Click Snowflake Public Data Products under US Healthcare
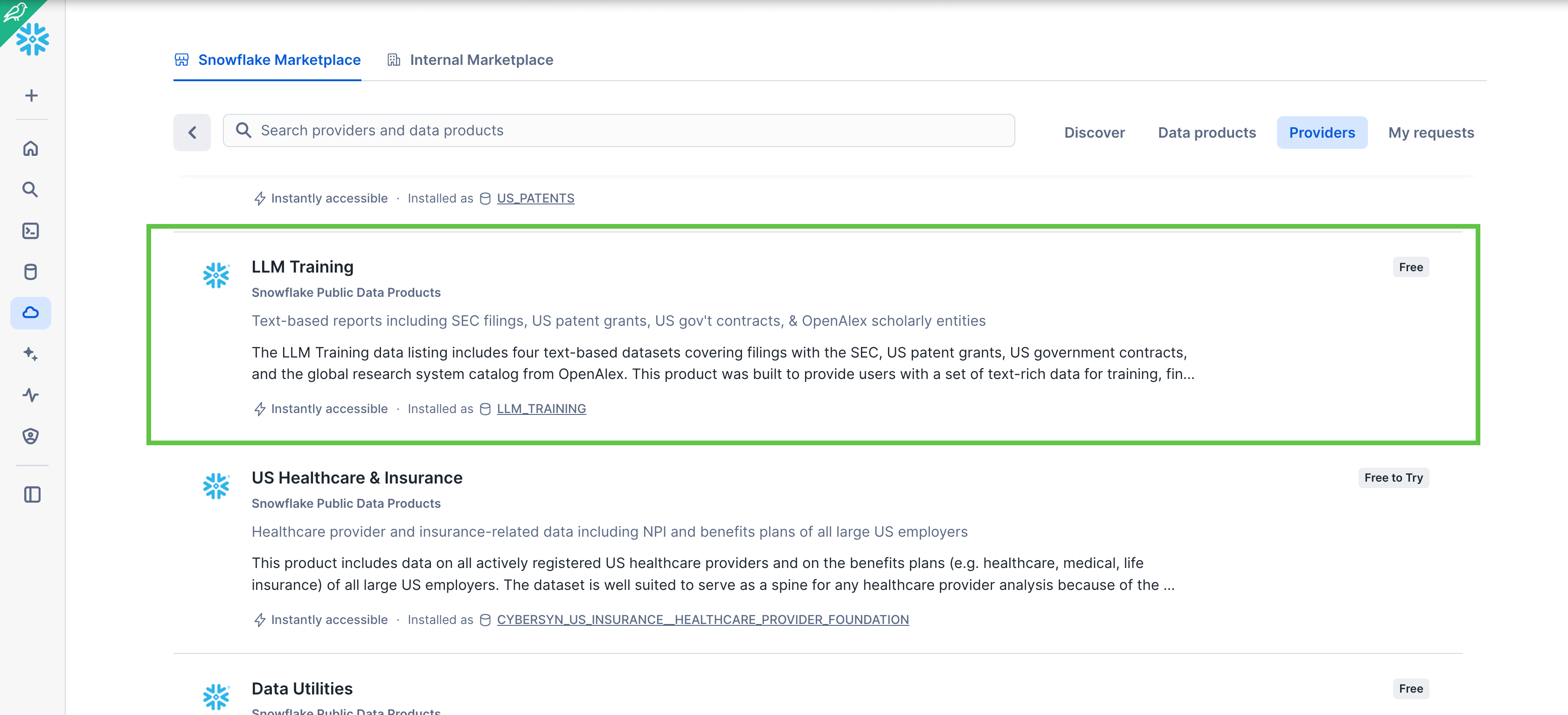The height and width of the screenshot is (715, 1568). (346, 504)
